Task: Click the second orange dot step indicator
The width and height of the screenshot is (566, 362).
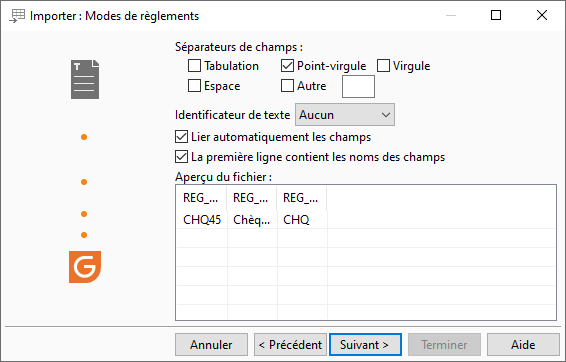Action: 84,182
